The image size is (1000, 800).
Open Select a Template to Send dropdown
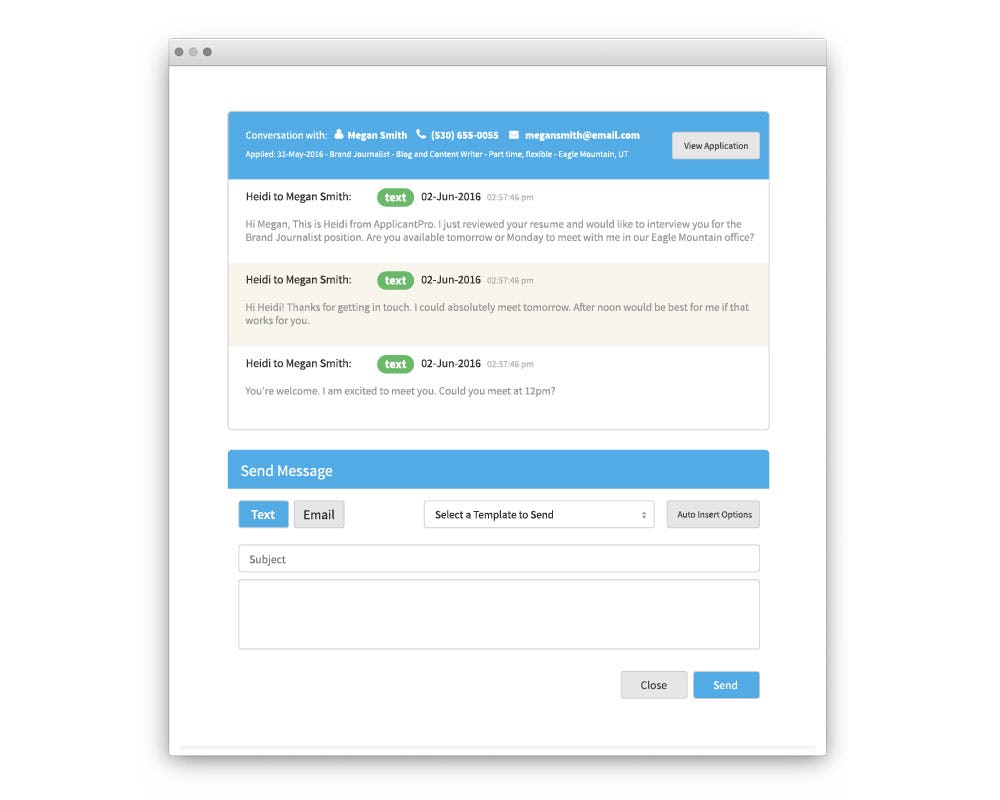[x=538, y=515]
